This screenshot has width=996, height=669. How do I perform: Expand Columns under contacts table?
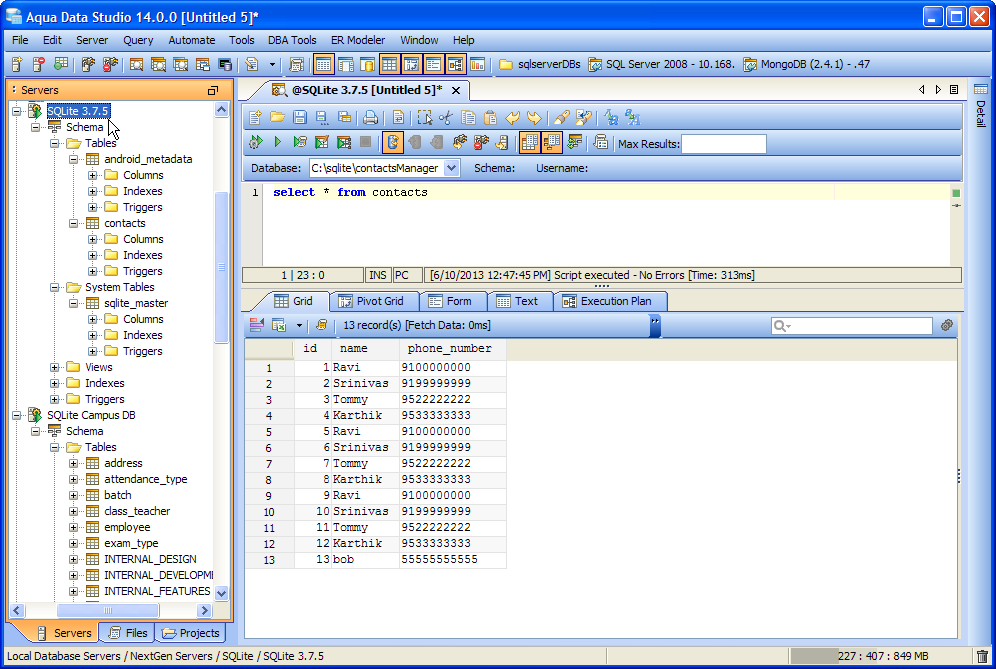click(x=93, y=240)
